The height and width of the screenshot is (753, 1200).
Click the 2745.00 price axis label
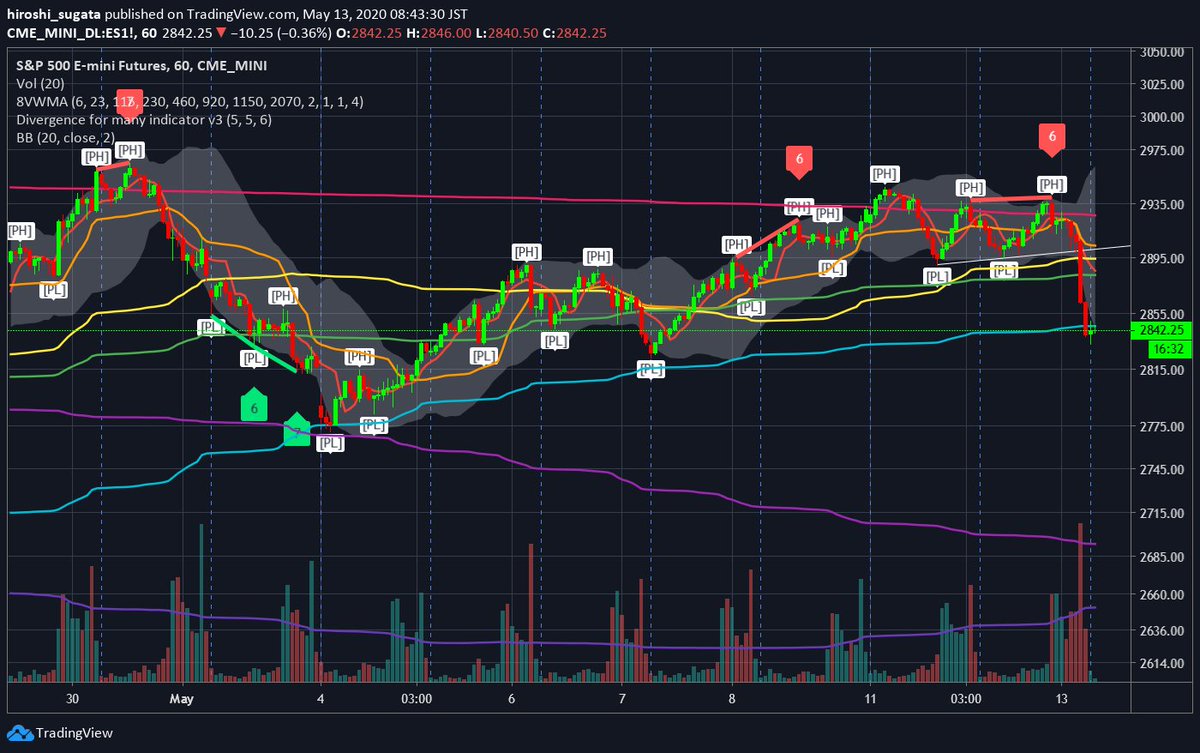pyautogui.click(x=1161, y=470)
